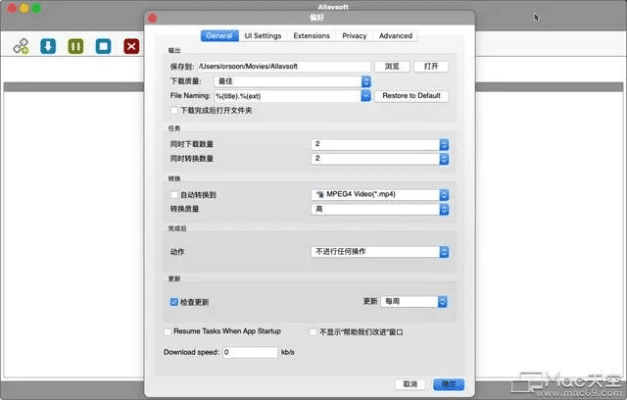
Task: Open the Privacy tab
Action: (354, 36)
